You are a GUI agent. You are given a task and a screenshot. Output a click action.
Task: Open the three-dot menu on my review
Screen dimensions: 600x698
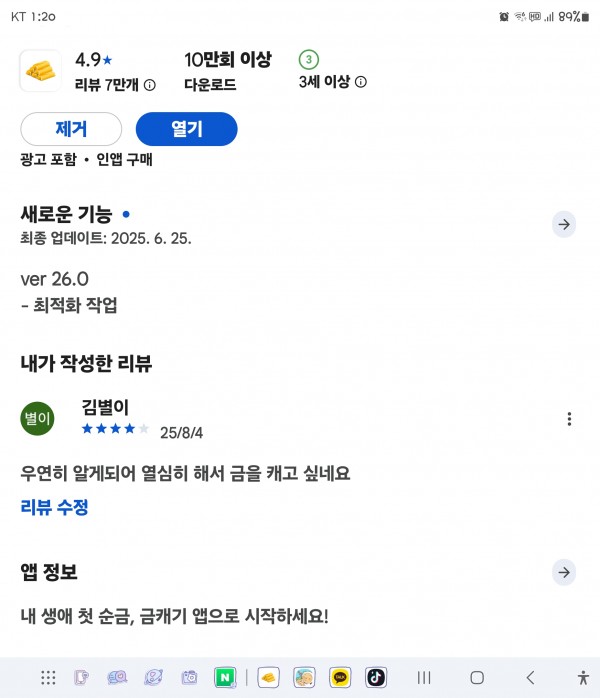tap(569, 419)
